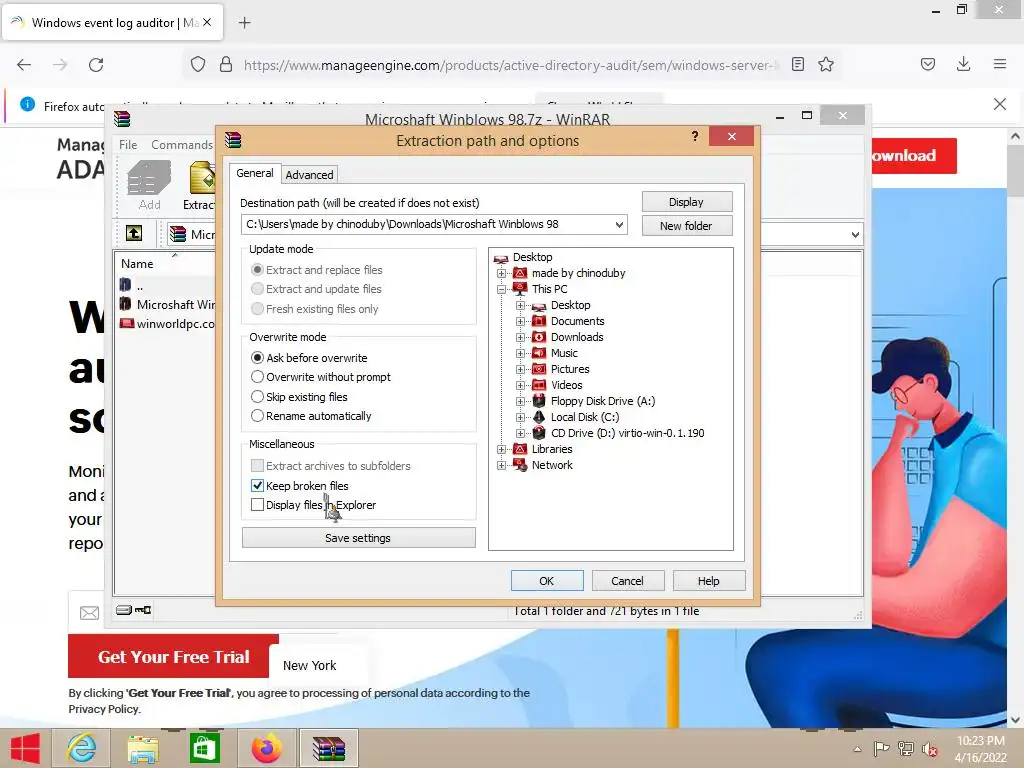Click the up-one-level arrow icon in WinRAR

pos(134,233)
